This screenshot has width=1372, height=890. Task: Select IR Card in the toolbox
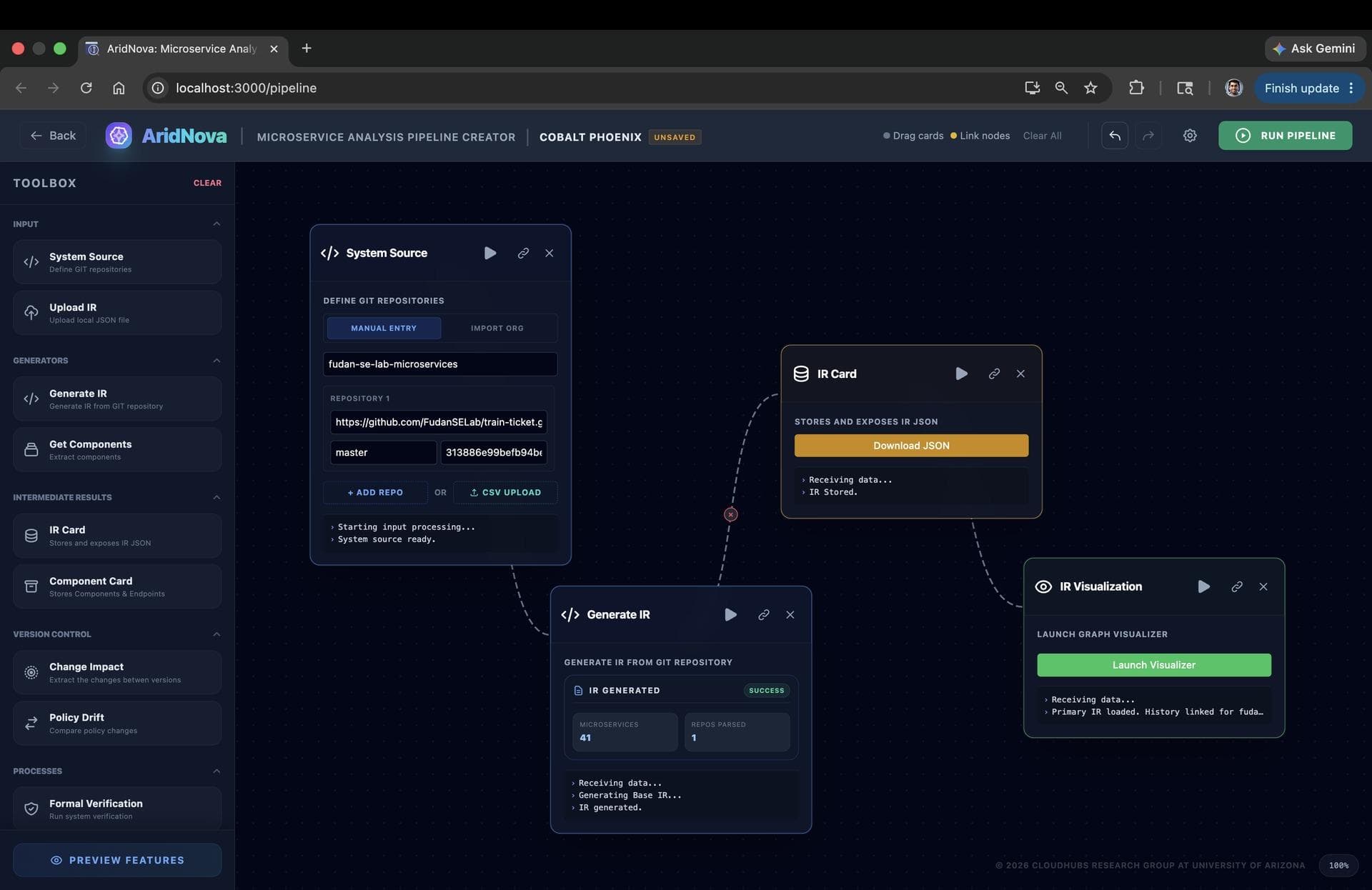[117, 536]
